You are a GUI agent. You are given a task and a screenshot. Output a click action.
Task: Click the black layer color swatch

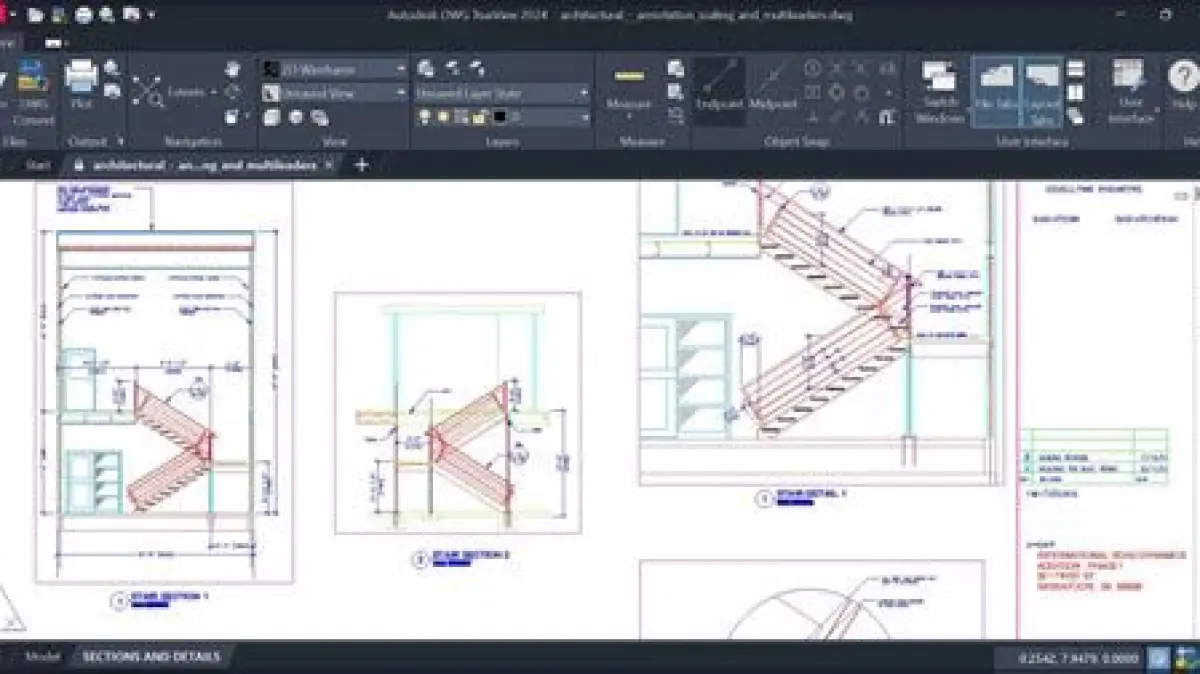point(499,117)
